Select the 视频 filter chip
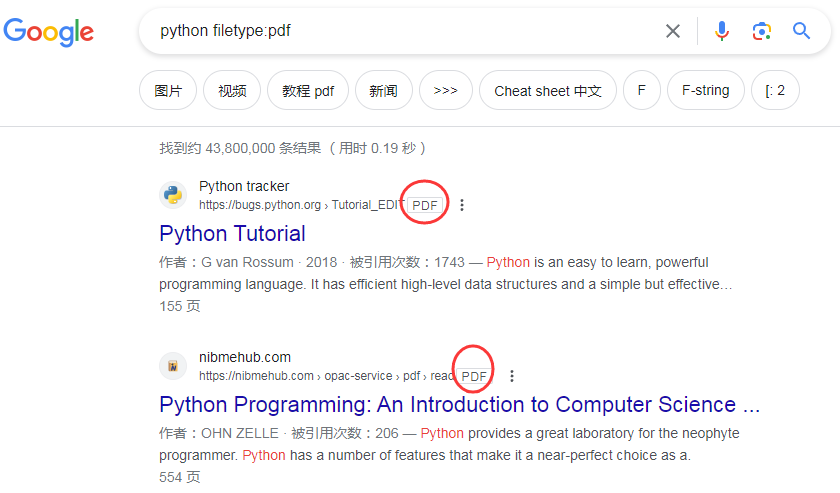This screenshot has height=493, width=840. 232,91
